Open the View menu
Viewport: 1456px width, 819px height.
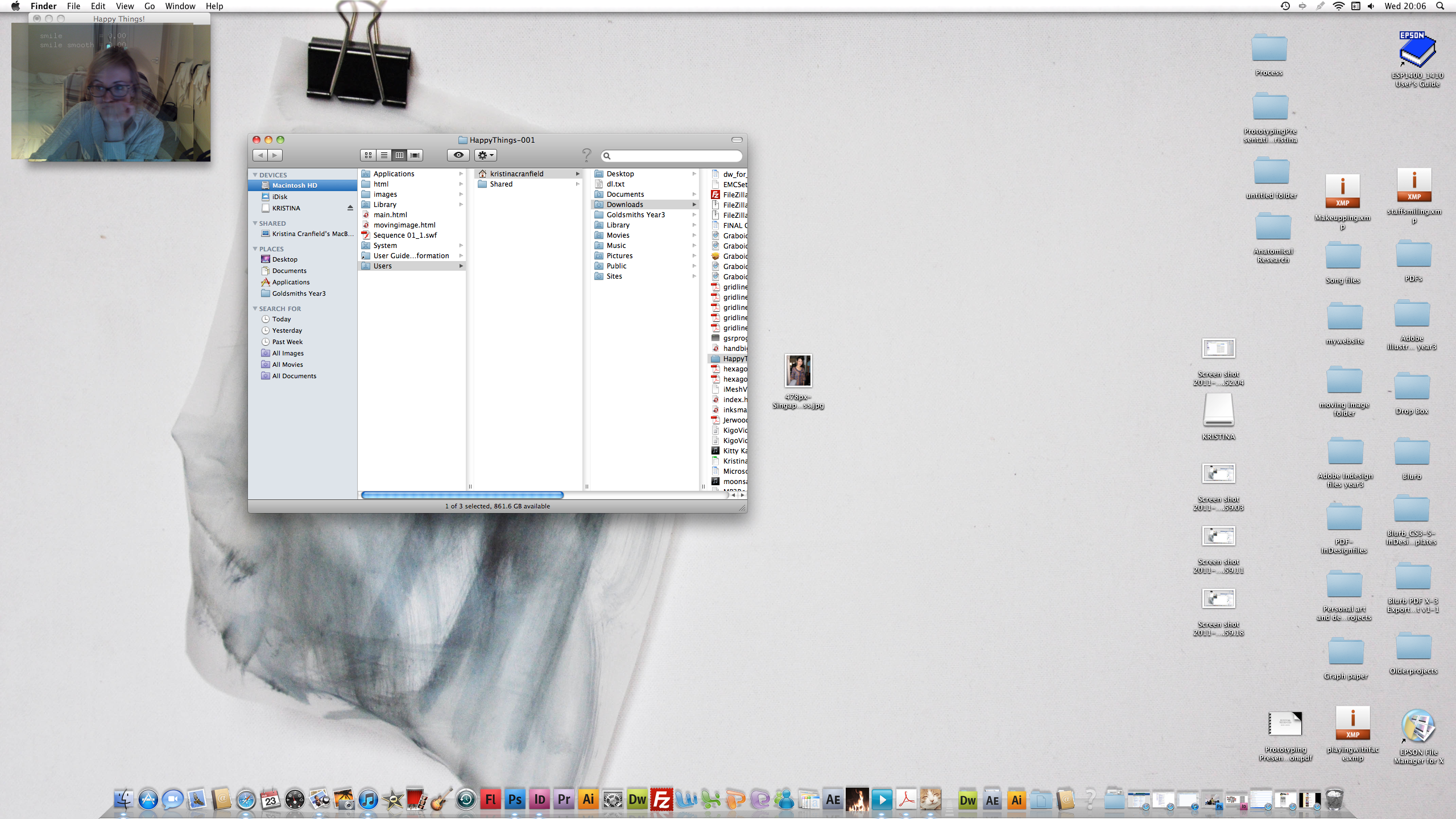pyautogui.click(x=125, y=6)
